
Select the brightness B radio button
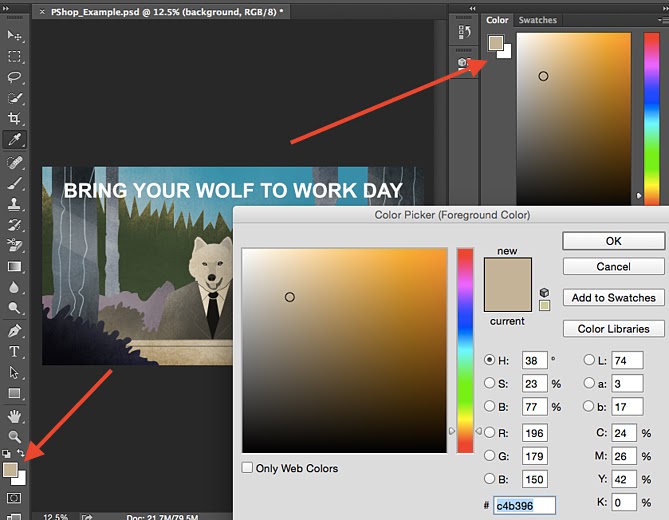489,406
